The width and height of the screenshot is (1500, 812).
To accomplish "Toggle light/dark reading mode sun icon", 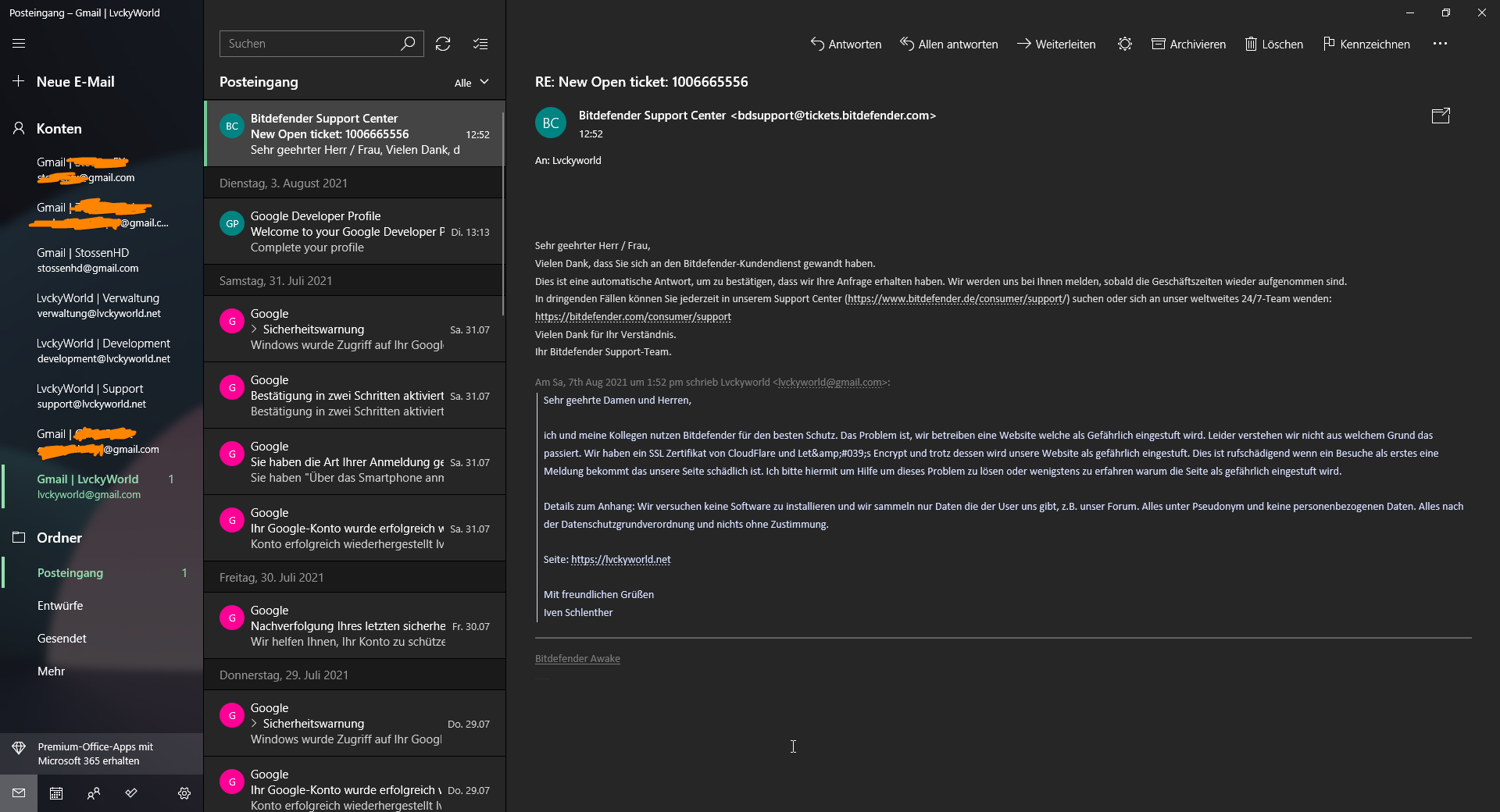I will tap(1124, 44).
